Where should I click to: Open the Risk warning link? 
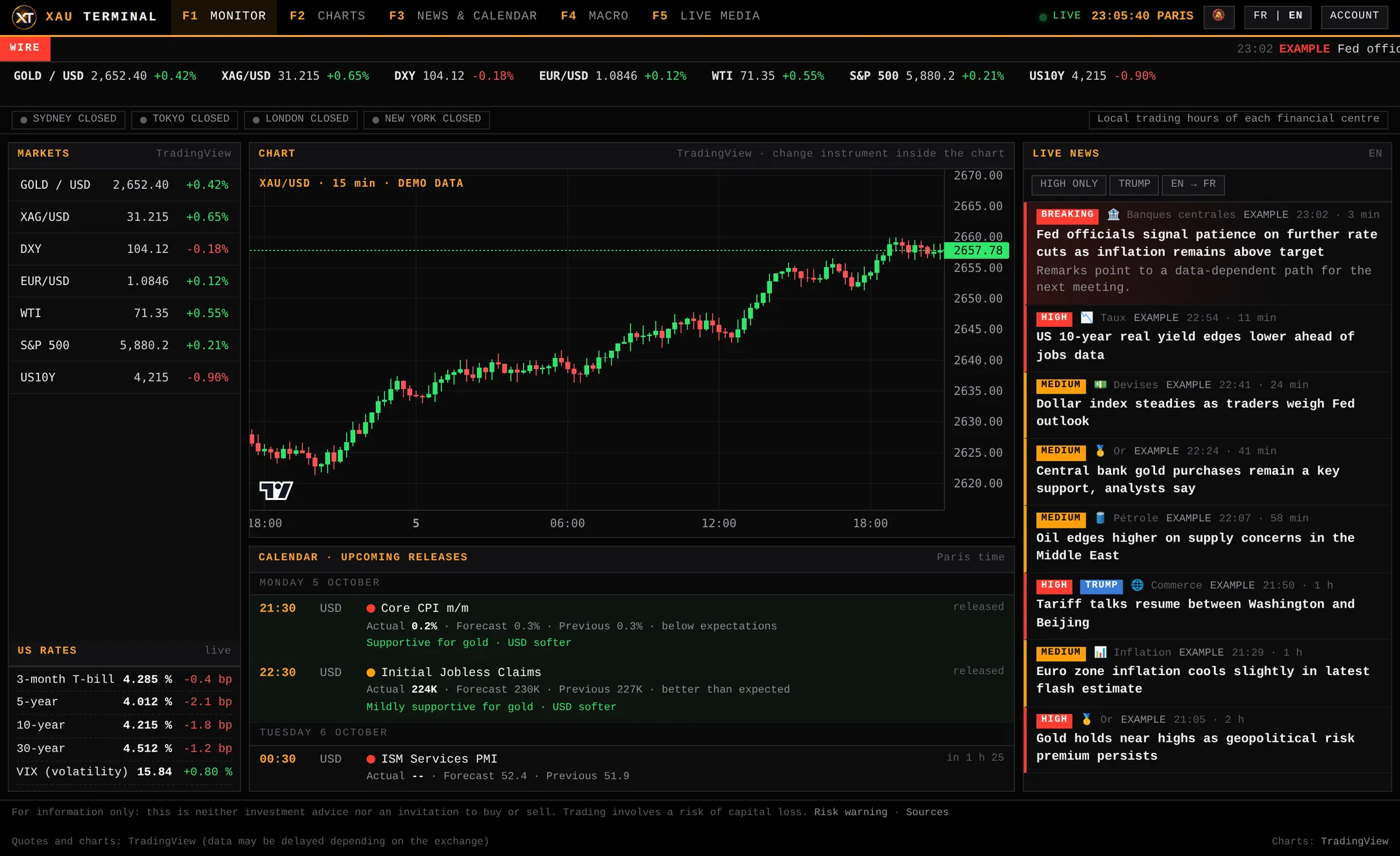[850, 812]
